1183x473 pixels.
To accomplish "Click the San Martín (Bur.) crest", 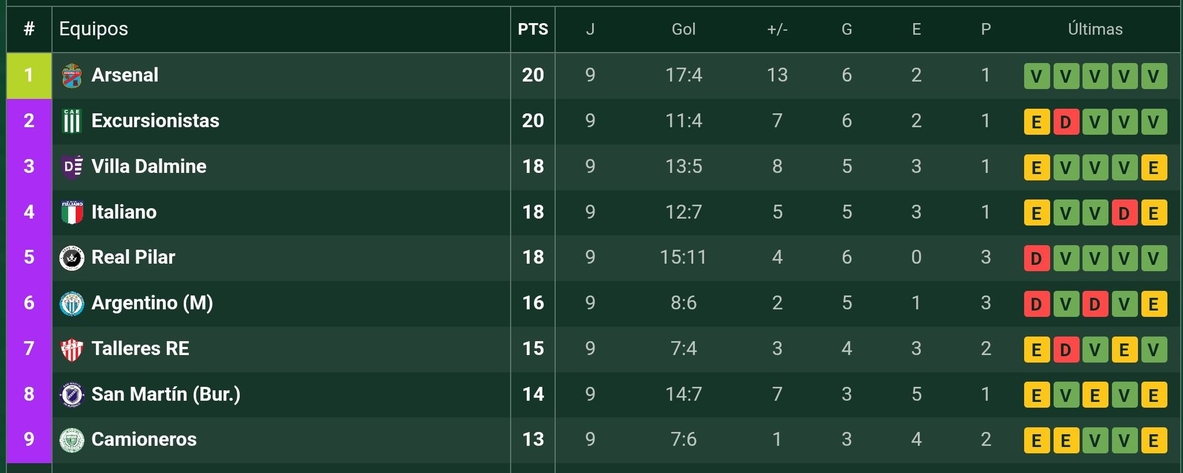I will (71, 394).
